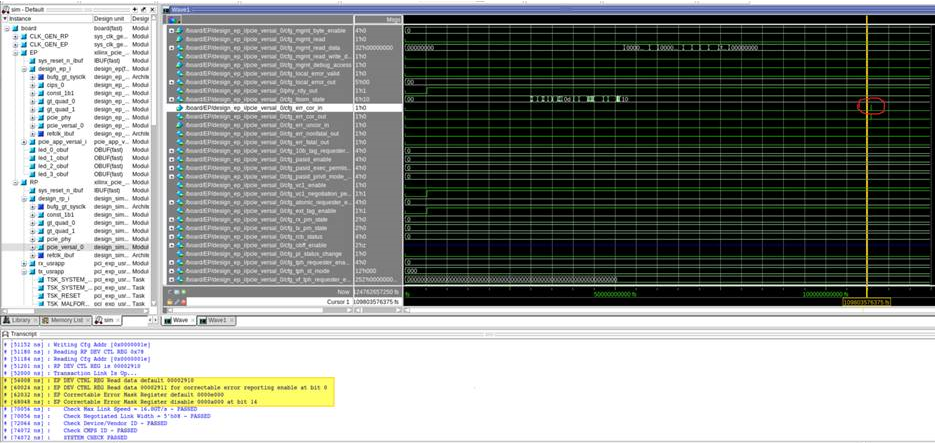The width and height of the screenshot is (936, 444).
Task: Click the lock icon beside Cursor 1
Action: pos(169,301)
